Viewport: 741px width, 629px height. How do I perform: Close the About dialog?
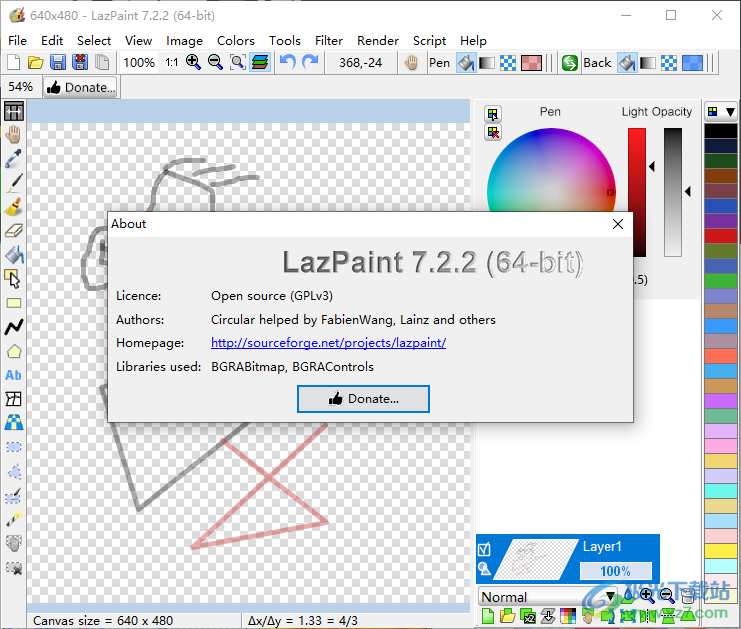pos(618,224)
